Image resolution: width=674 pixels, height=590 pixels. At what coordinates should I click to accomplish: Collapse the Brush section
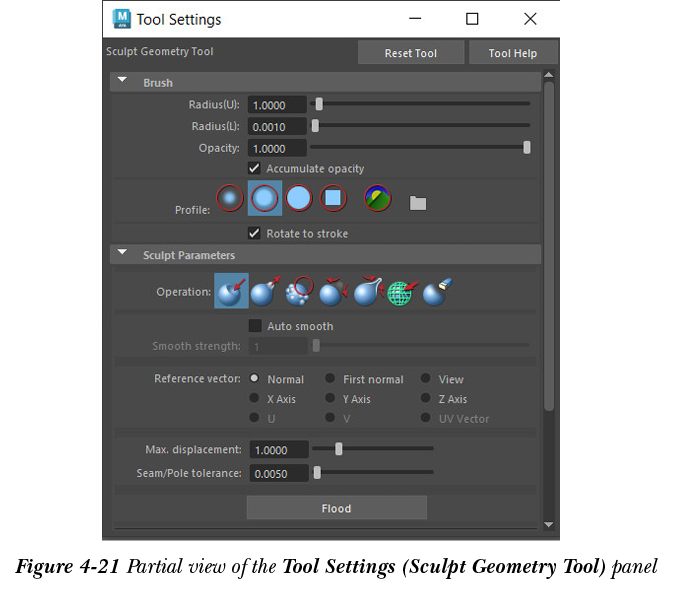pyautogui.click(x=122, y=82)
